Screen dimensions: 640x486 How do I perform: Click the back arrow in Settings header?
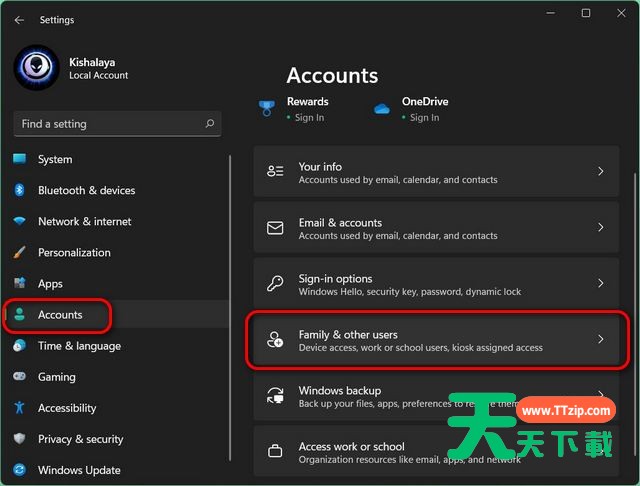pyautogui.click(x=20, y=19)
